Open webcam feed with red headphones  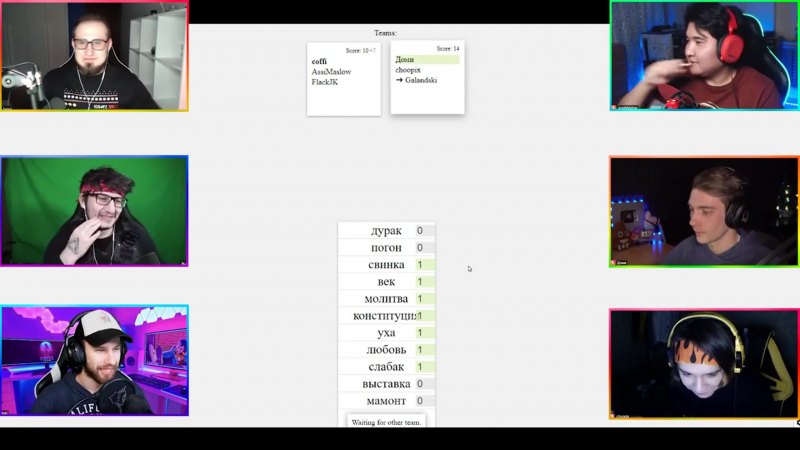(x=704, y=55)
